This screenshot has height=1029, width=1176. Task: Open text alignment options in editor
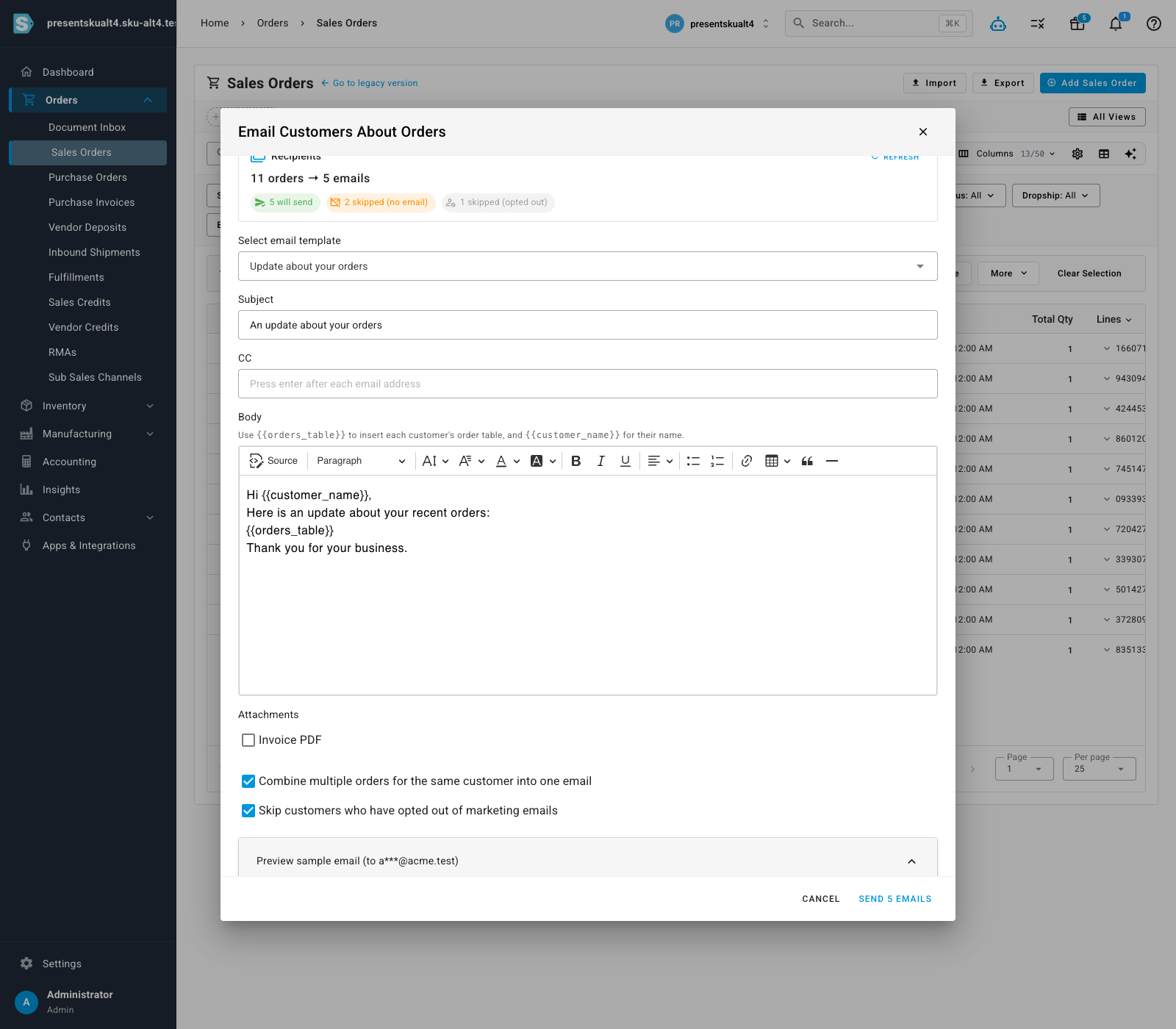tap(660, 461)
